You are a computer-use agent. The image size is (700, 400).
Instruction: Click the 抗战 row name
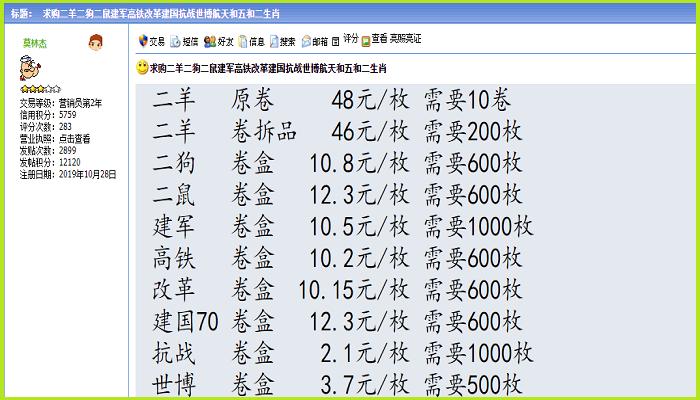(174, 354)
